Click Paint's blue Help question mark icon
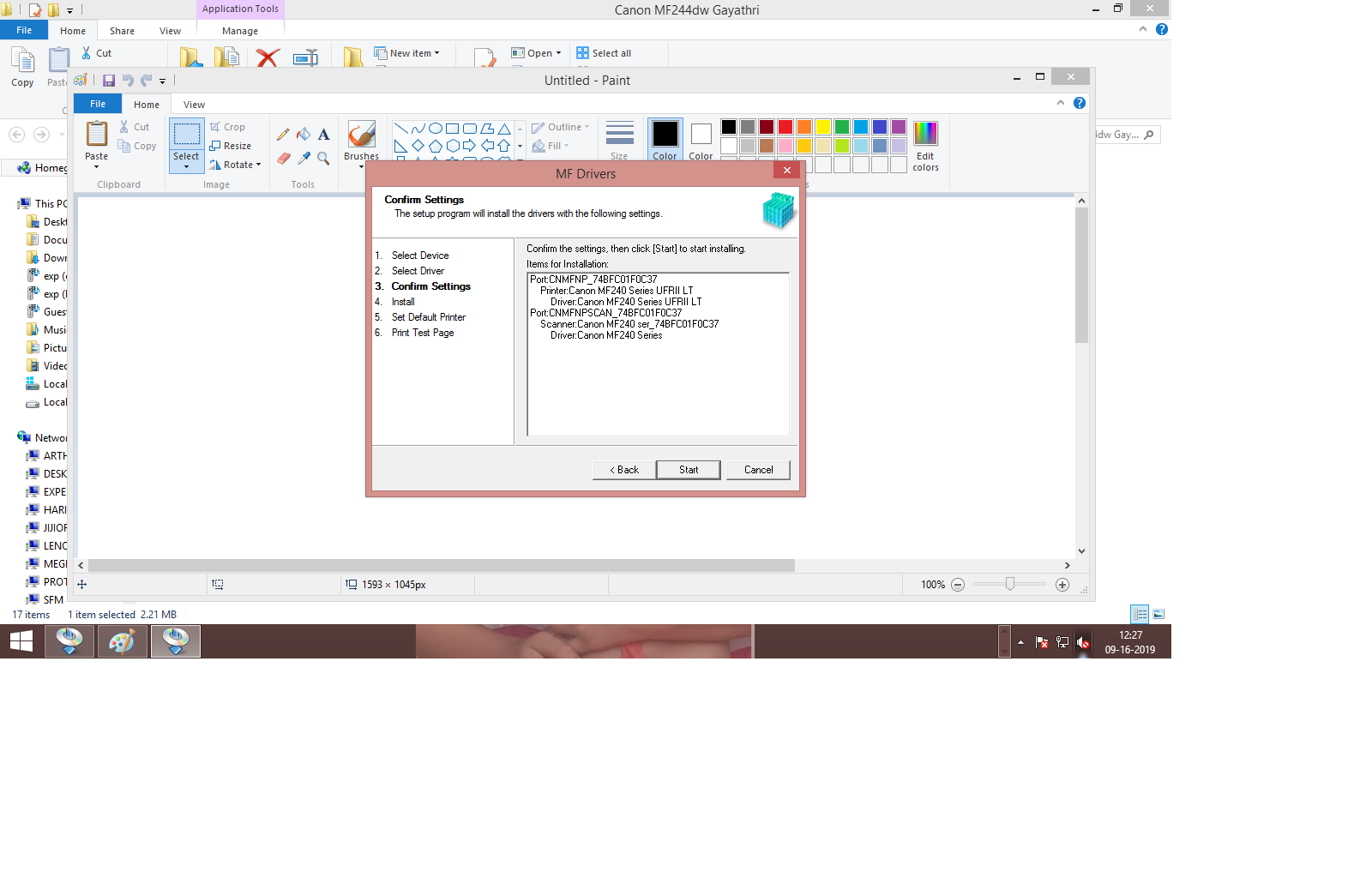This screenshot has width=1366, height=896. point(1080,103)
